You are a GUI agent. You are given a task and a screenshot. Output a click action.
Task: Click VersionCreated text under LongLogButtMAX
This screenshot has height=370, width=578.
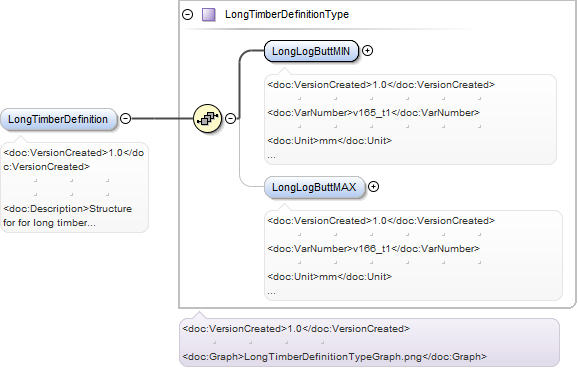tap(381, 221)
